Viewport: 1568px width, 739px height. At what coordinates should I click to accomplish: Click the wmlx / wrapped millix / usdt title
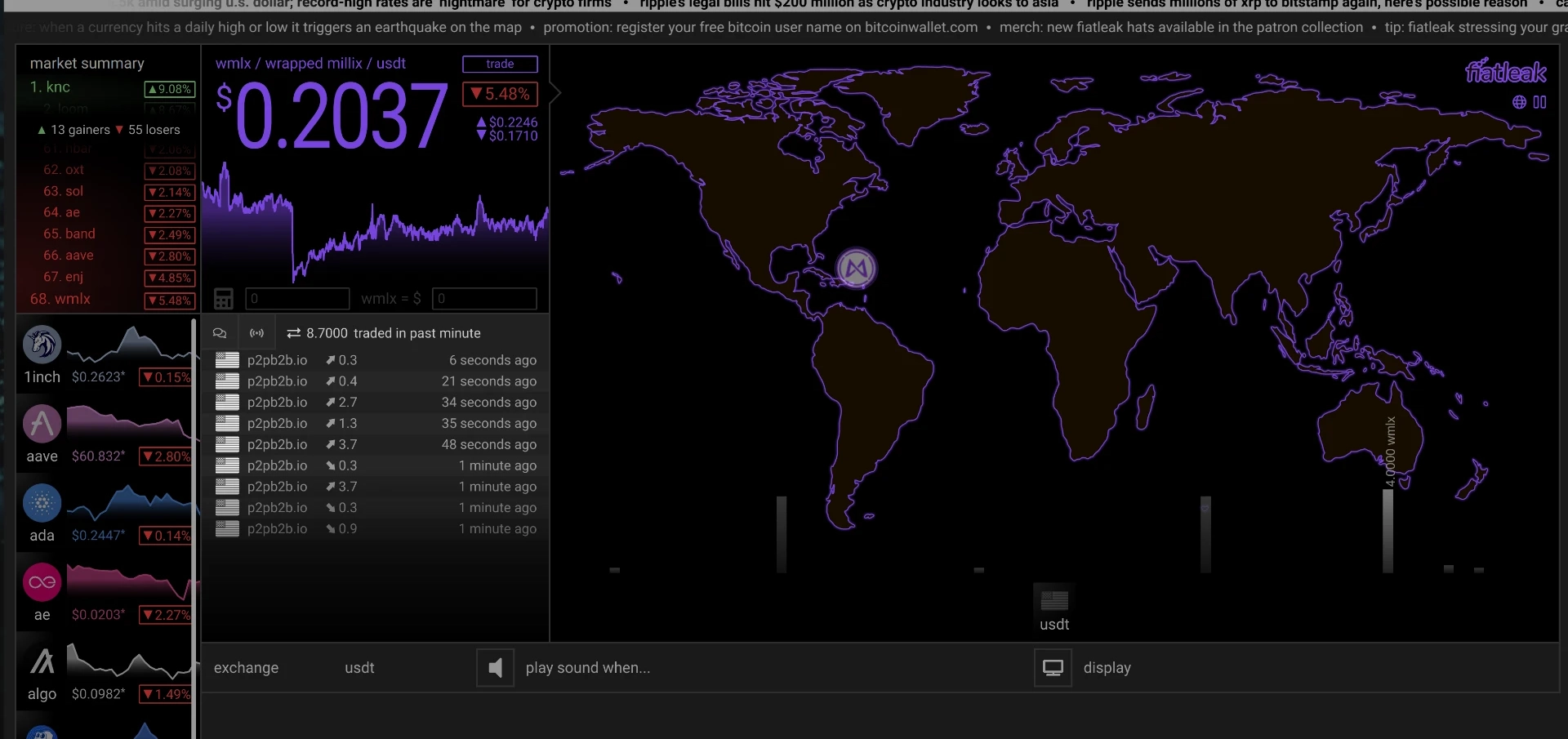[310, 64]
